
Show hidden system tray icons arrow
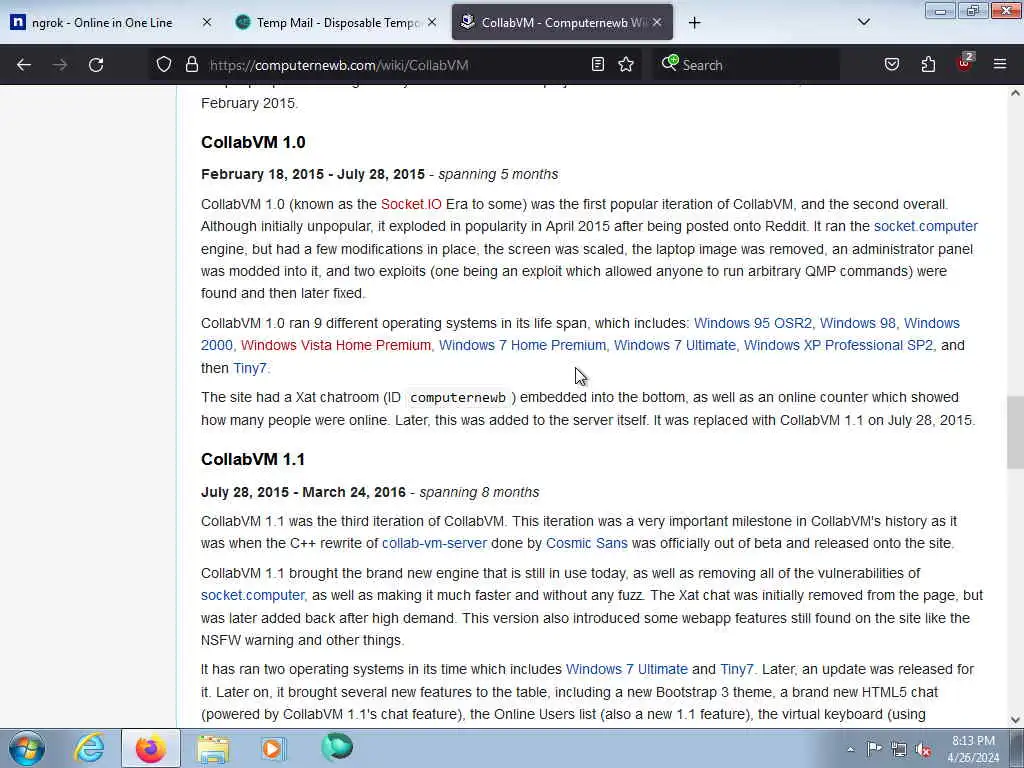pos(850,750)
